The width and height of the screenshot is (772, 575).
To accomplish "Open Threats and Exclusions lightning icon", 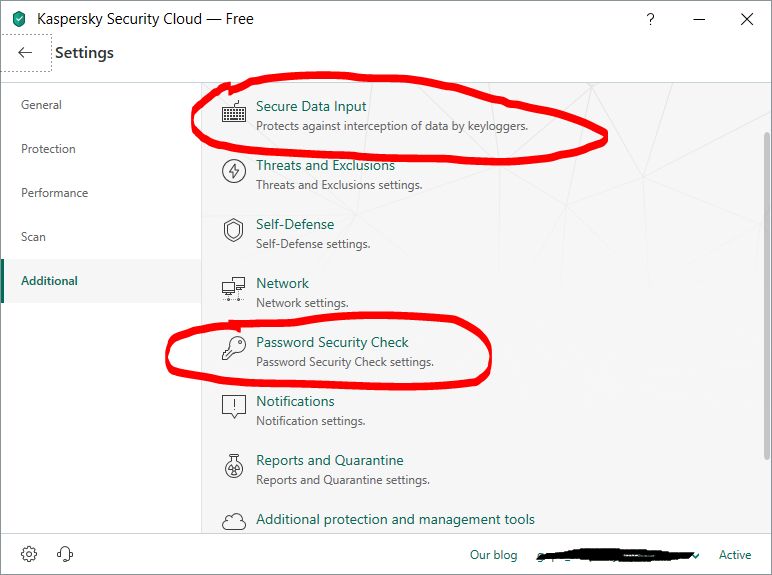I will click(234, 172).
